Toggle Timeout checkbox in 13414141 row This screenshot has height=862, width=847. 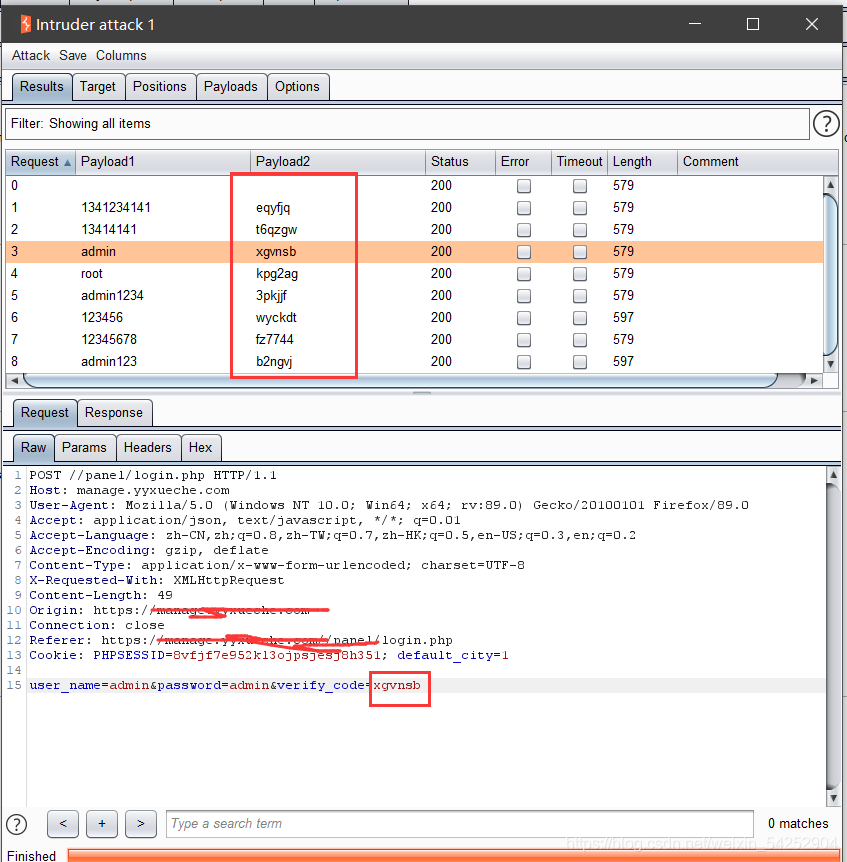(x=580, y=230)
